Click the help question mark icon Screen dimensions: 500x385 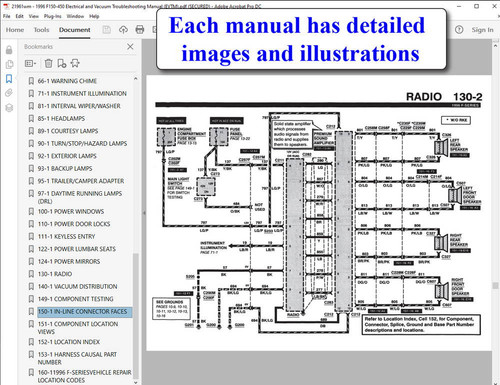459,30
